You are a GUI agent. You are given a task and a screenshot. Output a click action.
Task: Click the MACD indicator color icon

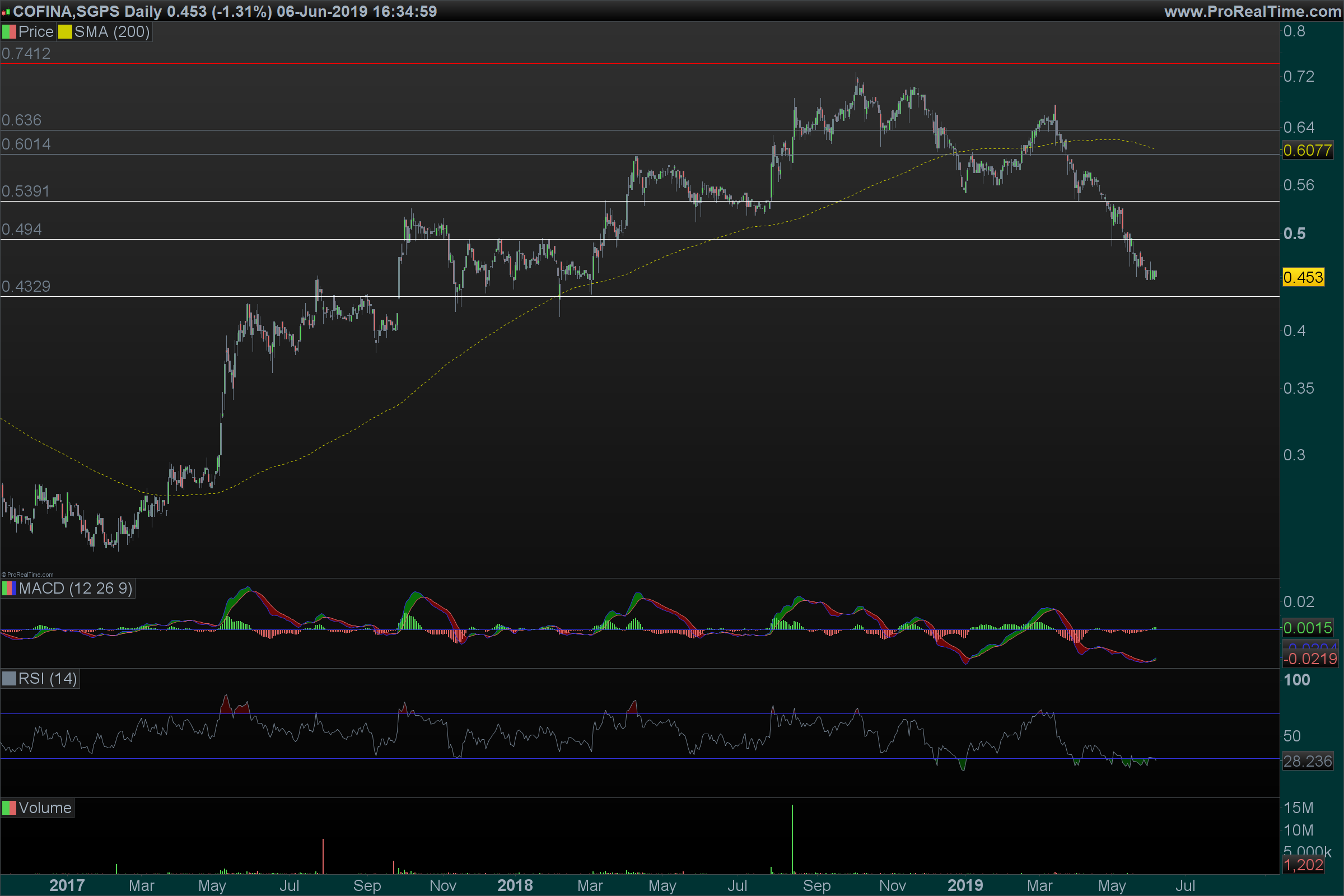(x=8, y=589)
